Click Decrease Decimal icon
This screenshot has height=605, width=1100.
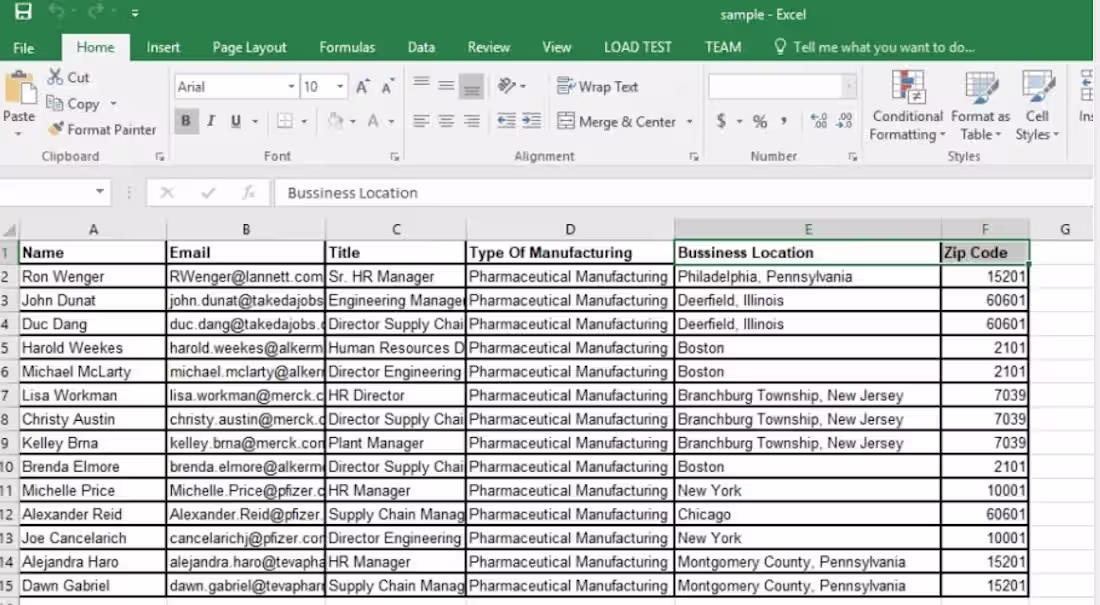point(844,121)
